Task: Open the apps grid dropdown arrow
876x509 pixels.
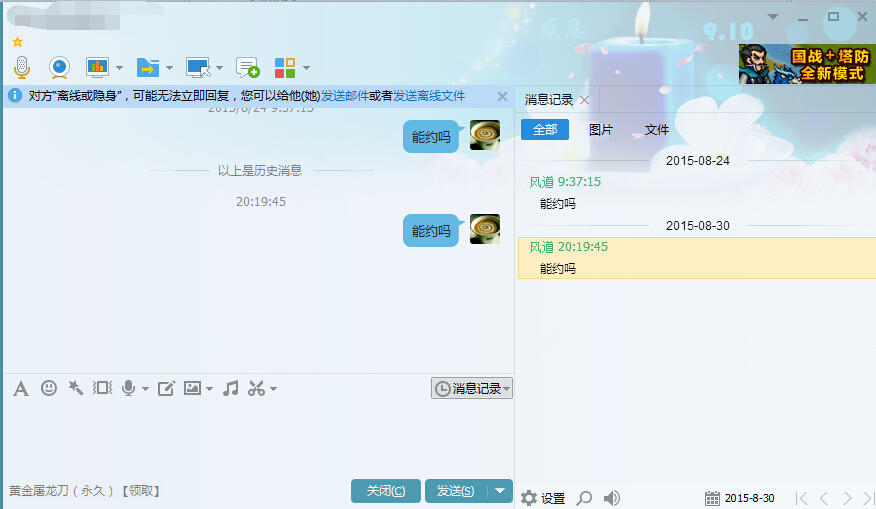Action: (x=306, y=68)
